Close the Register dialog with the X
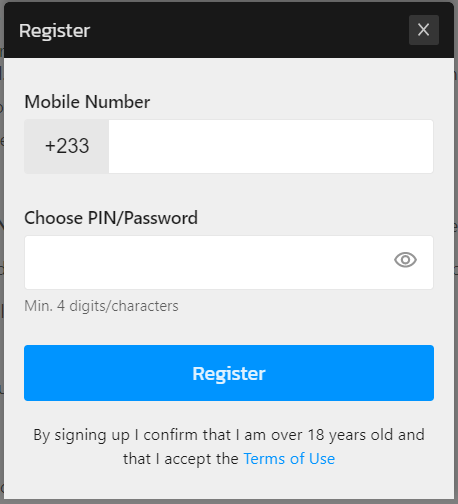This screenshot has height=504, width=458. [424, 30]
